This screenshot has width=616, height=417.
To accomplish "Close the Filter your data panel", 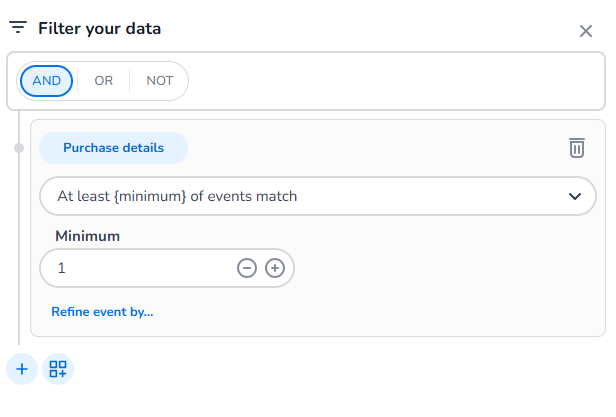I will coord(585,31).
